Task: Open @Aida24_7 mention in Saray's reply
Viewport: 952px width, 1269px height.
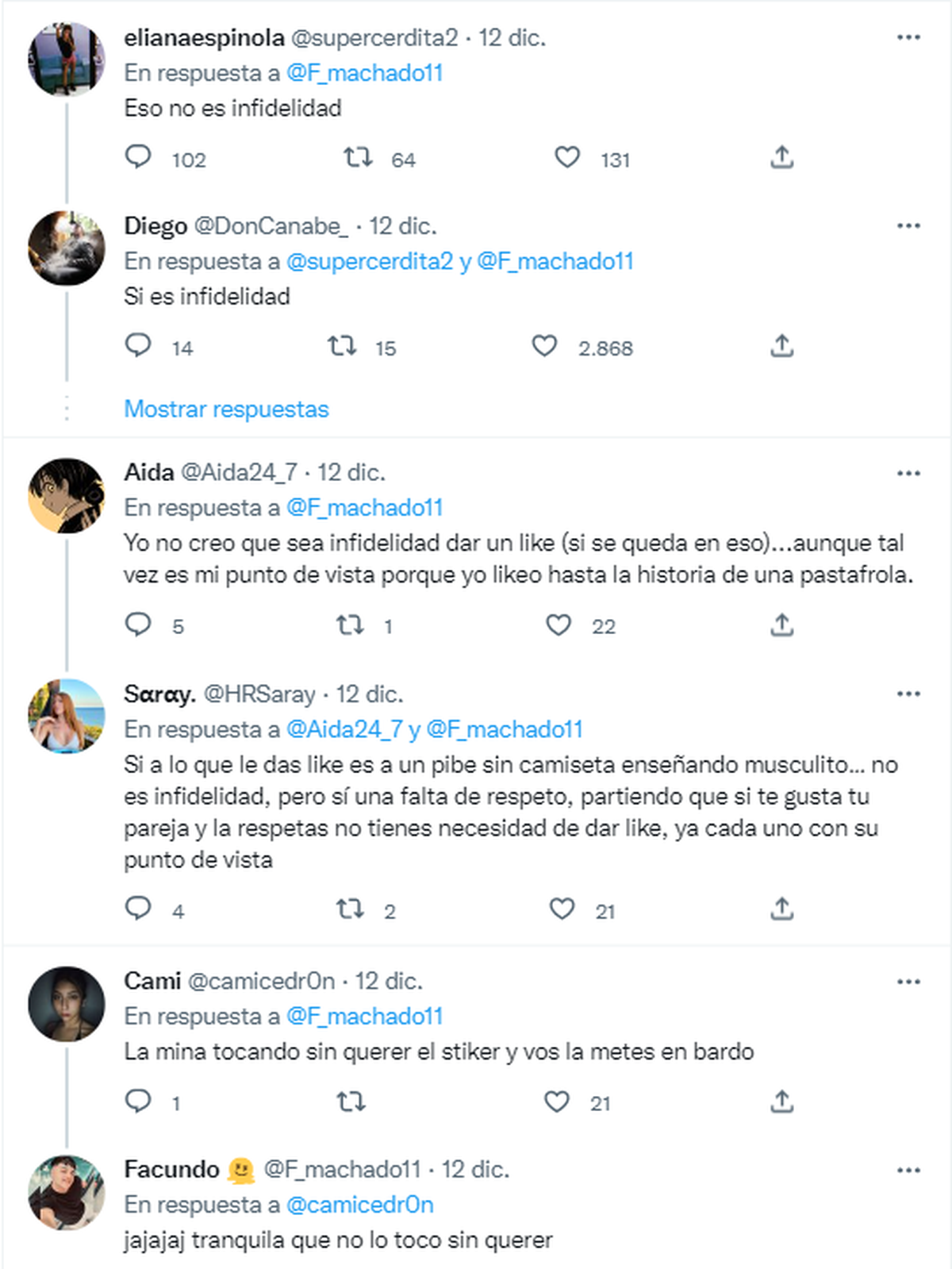Action: pyautogui.click(x=344, y=729)
